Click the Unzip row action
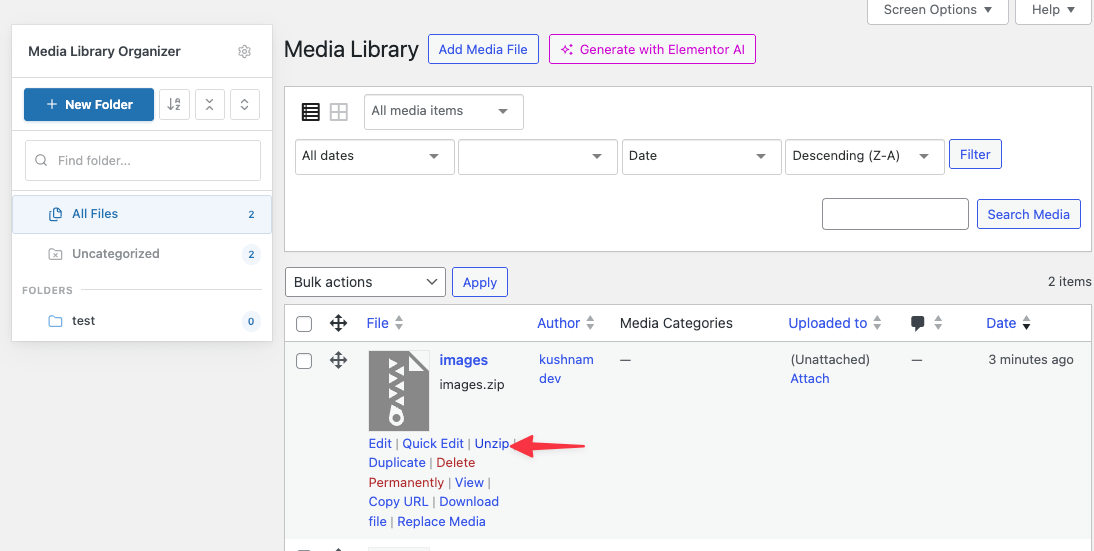The height and width of the screenshot is (551, 1094). 492,444
